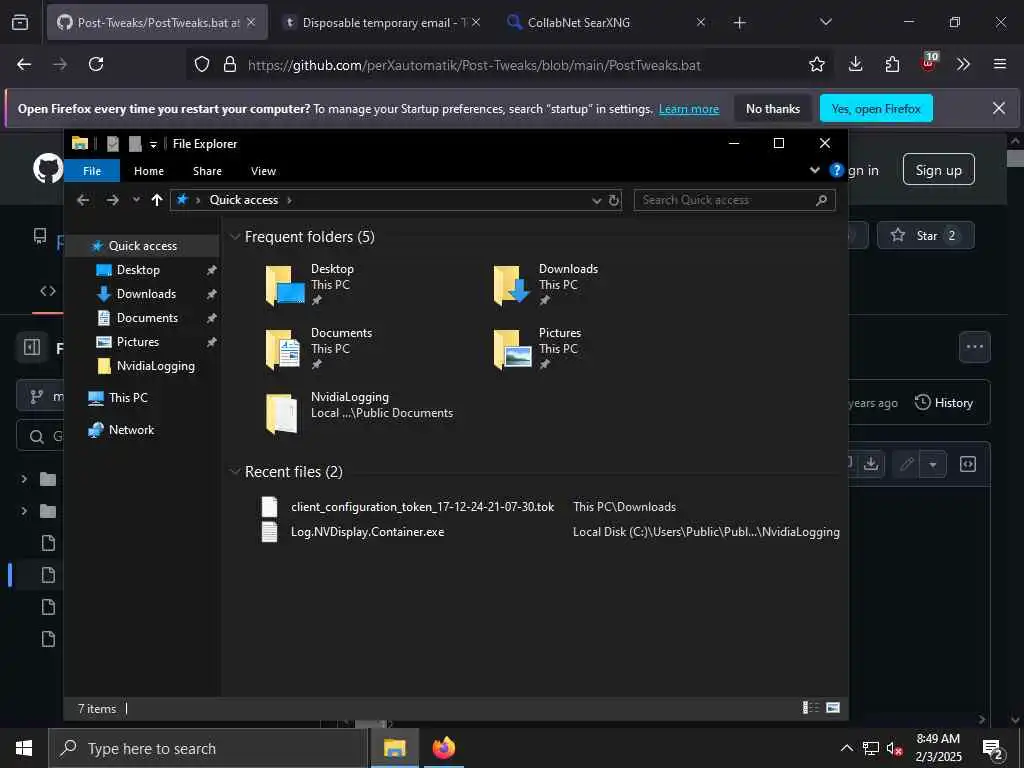Star the repository on GitHub
The height and width of the screenshot is (768, 1024).
point(925,235)
